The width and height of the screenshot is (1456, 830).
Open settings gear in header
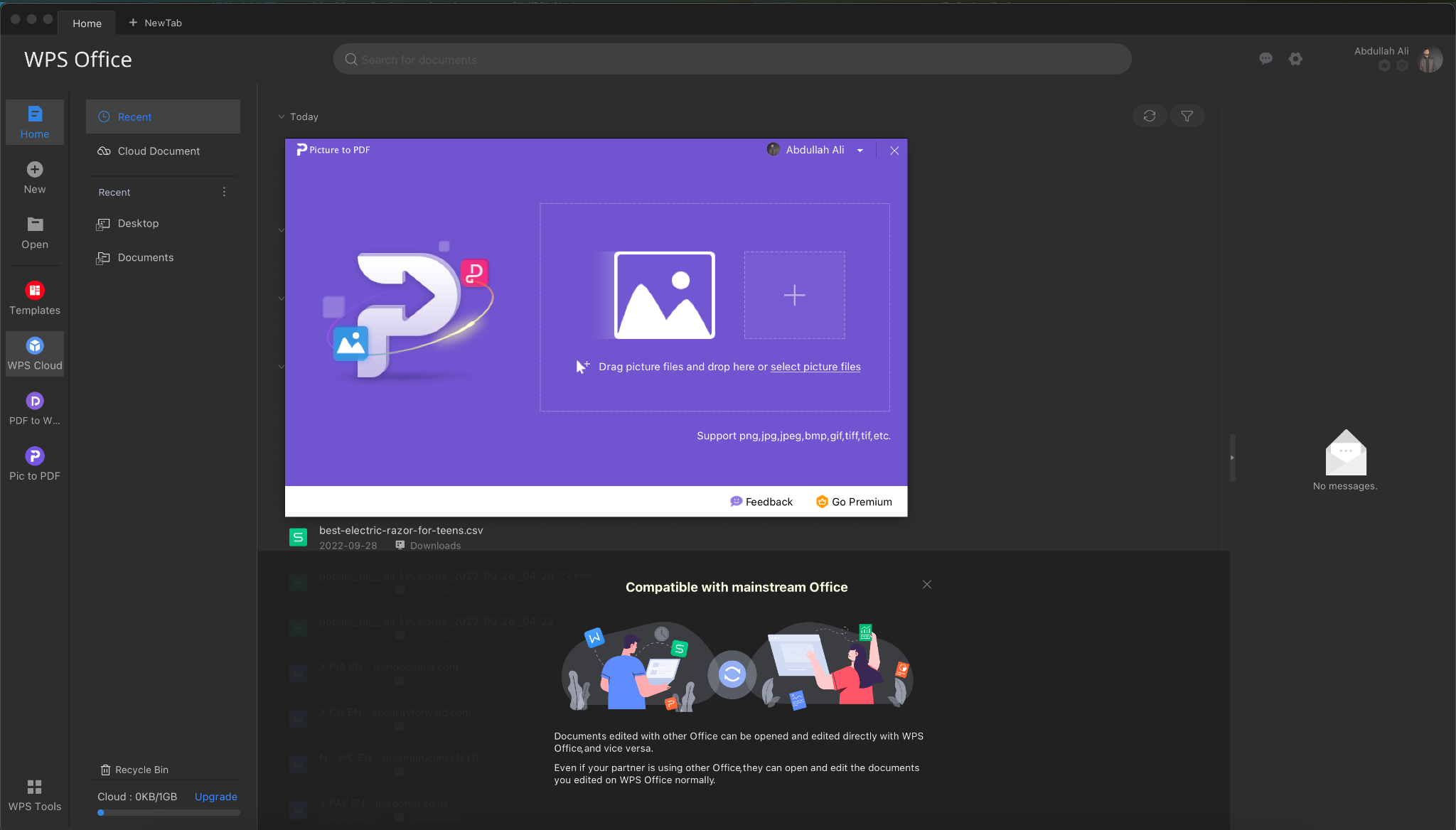pos(1295,59)
